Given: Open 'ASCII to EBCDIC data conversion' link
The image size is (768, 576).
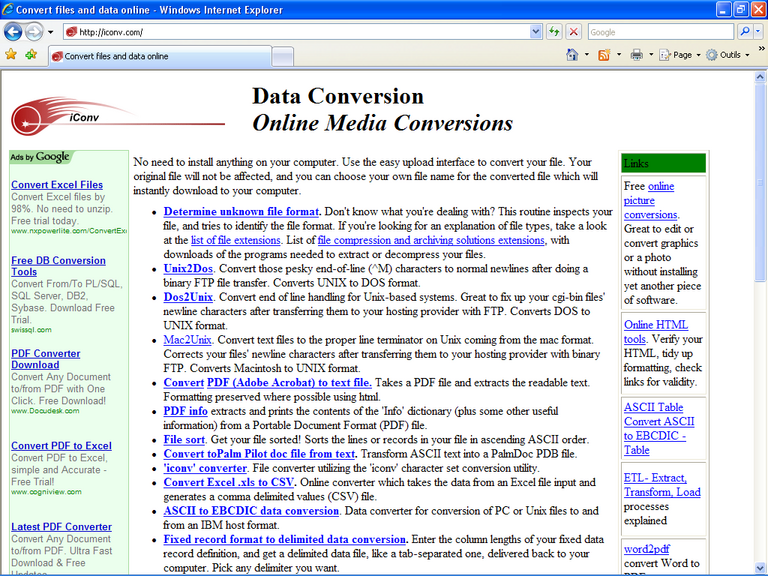Looking at the screenshot, I should [251, 510].
